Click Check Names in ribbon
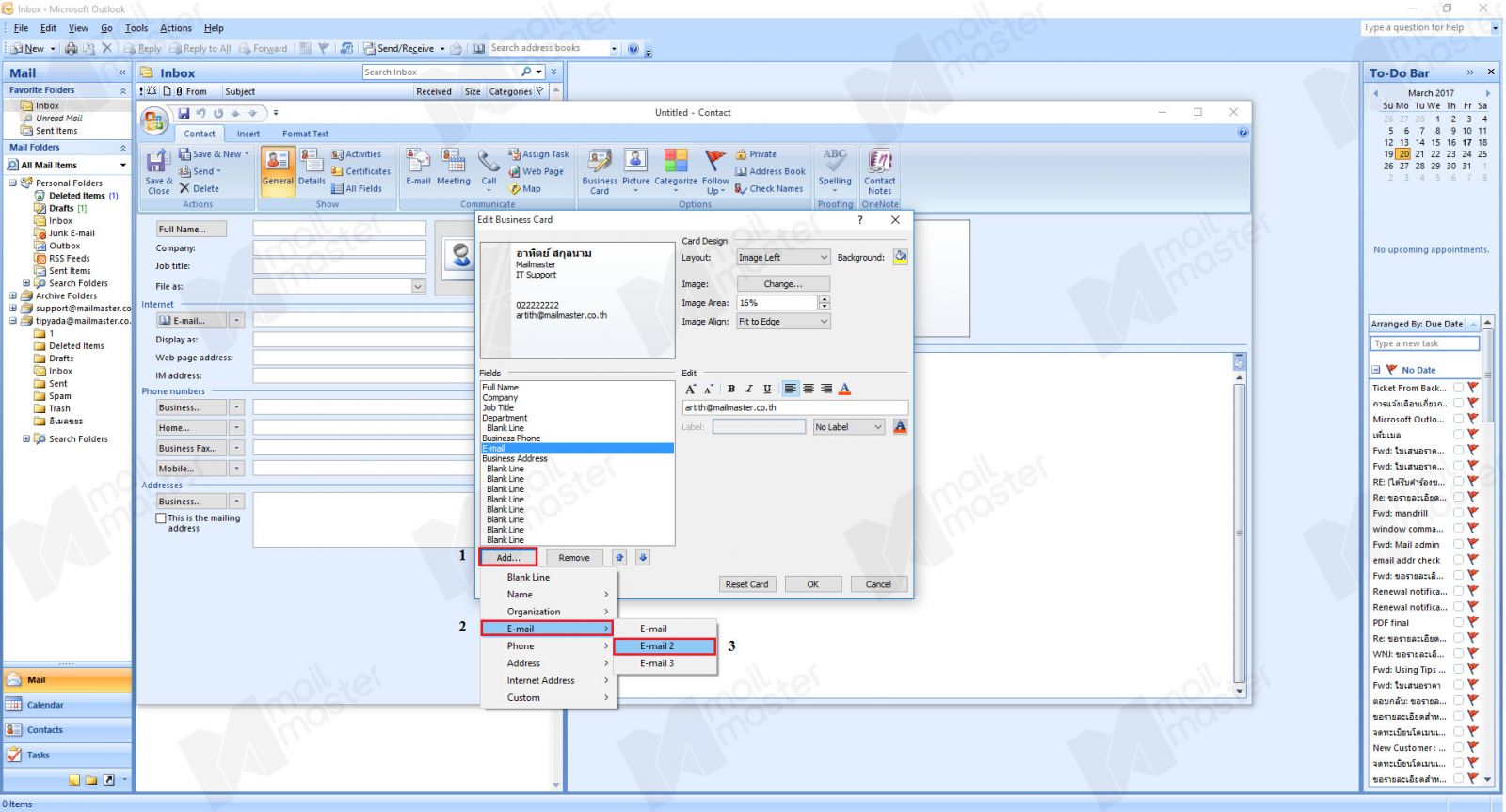 769,188
